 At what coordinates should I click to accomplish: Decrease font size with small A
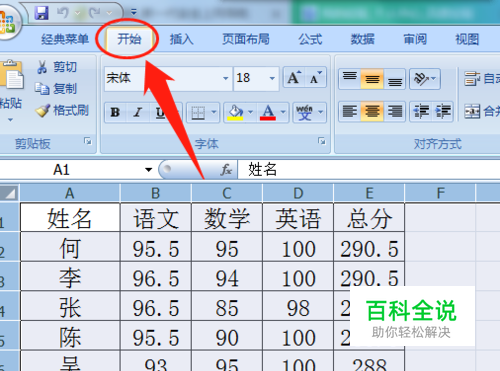click(x=315, y=78)
